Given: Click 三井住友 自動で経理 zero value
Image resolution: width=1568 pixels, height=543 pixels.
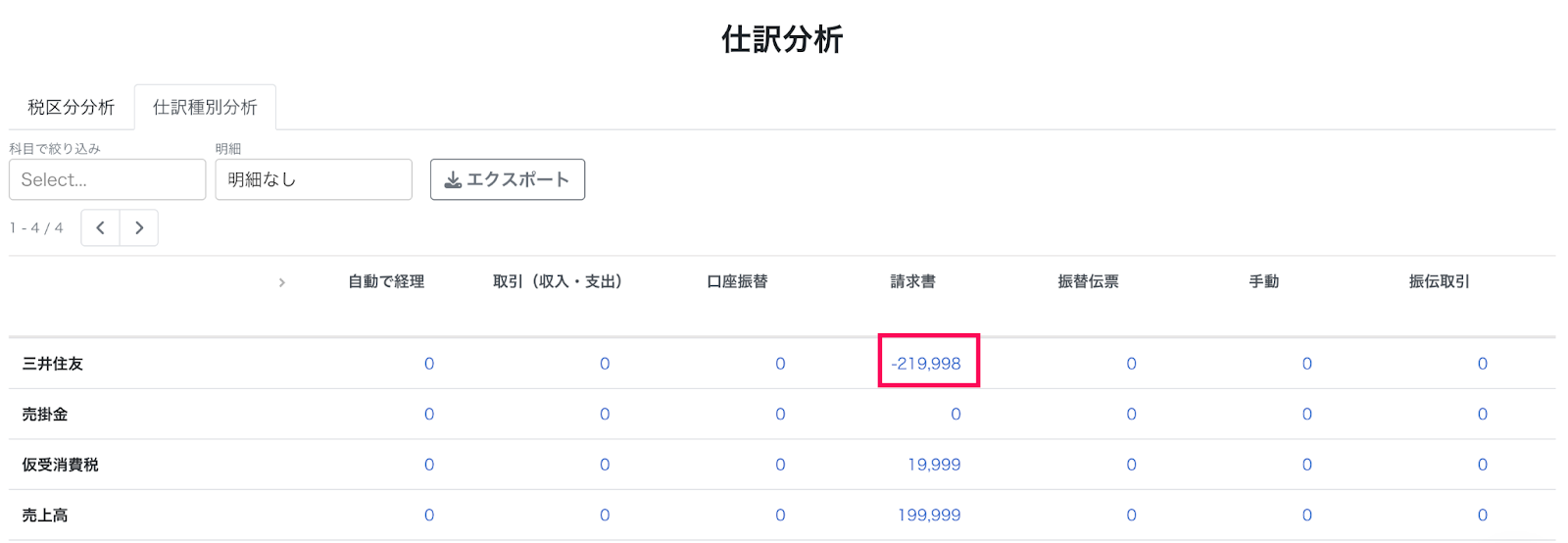Looking at the screenshot, I should tap(429, 364).
